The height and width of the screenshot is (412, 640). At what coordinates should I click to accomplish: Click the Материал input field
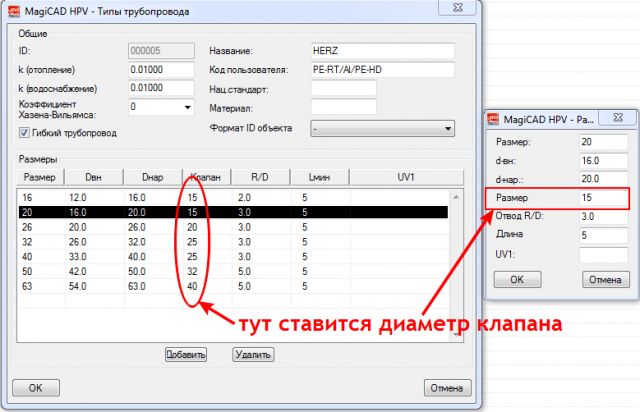click(x=343, y=107)
